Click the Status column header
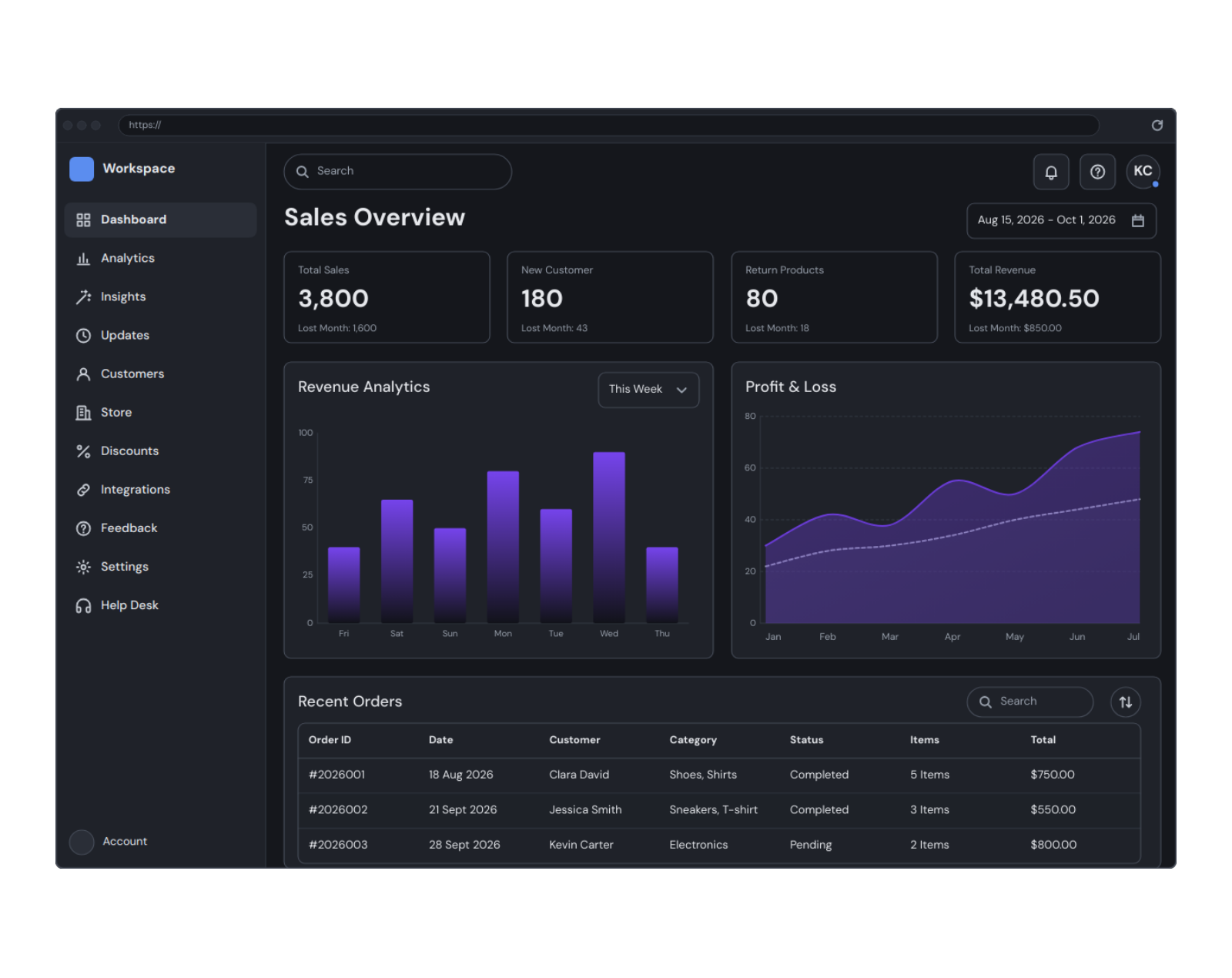This screenshot has height=978, width=1232. point(806,739)
